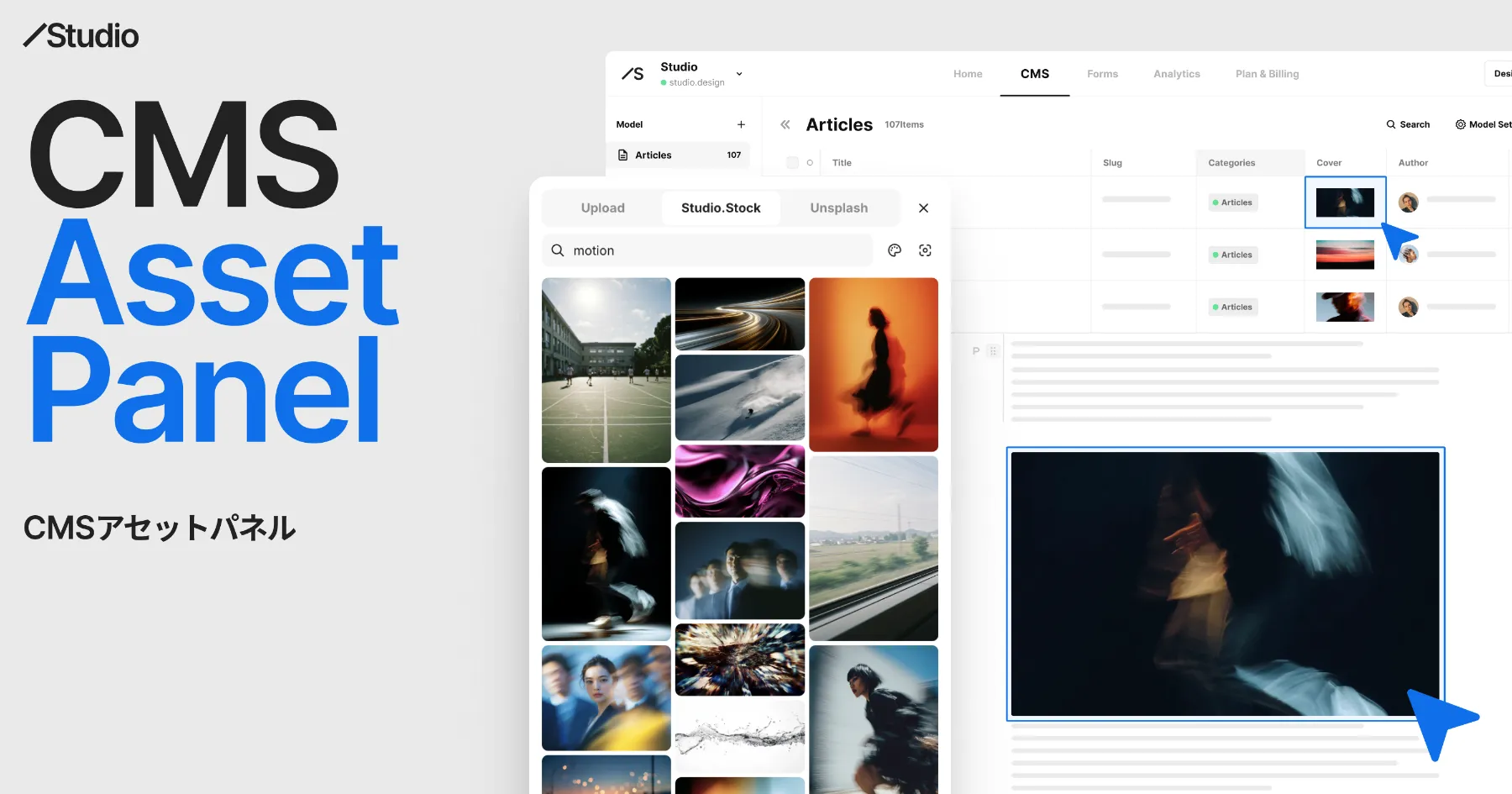This screenshot has height=794, width=1512.
Task: Select the orange dancer silhouette photo
Action: click(x=874, y=365)
